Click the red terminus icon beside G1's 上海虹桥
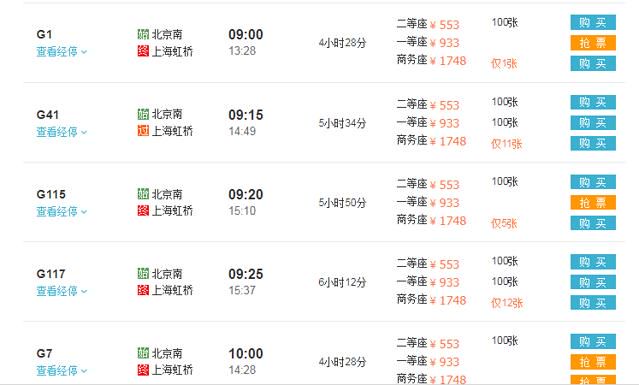This screenshot has width=639, height=385. [143, 51]
